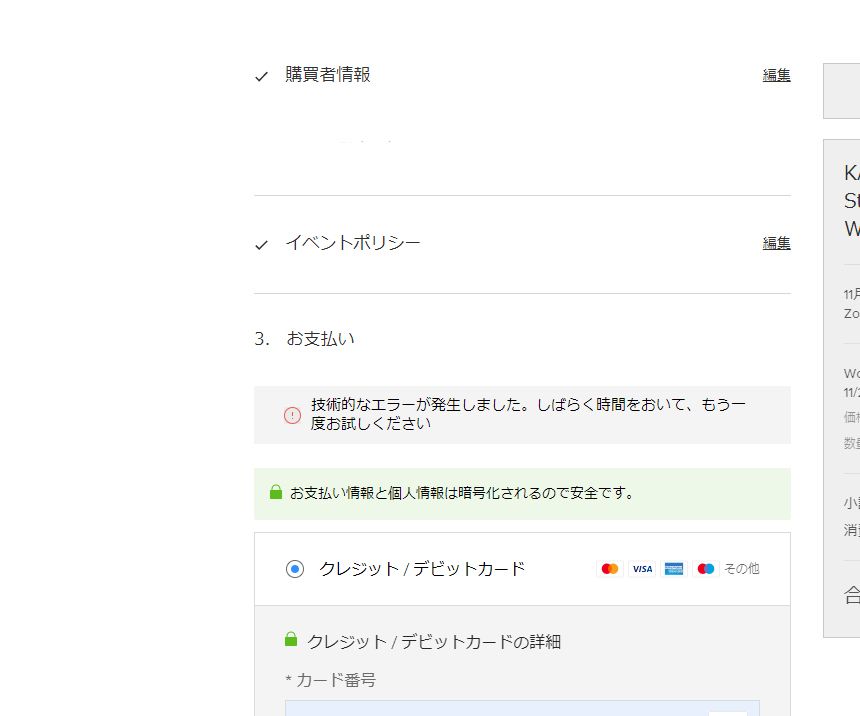This screenshot has width=860, height=716.
Task: Click the その他 card types text
Action: [x=741, y=569]
